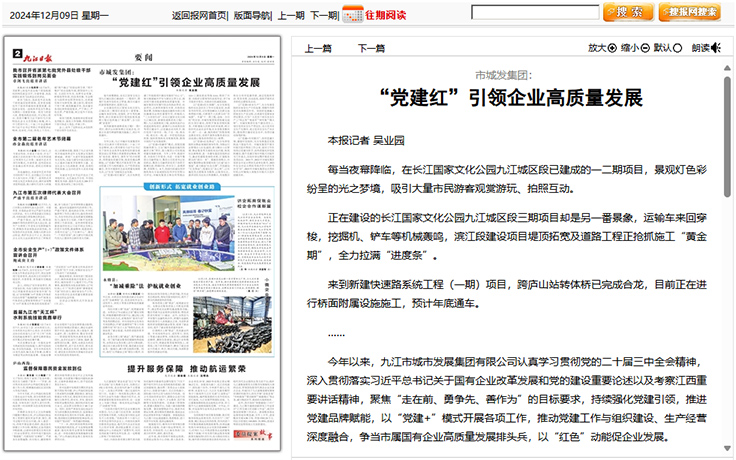Go to 返回报网首页 homepage link
736x460 pixels.
point(198,14)
